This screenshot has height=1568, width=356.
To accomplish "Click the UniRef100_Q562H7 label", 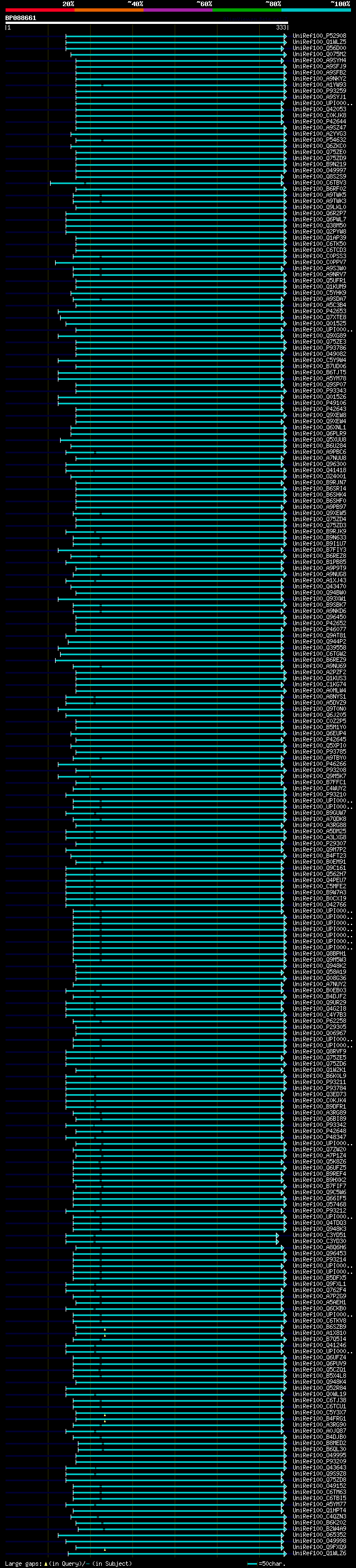I will pyautogui.click(x=319, y=874).
